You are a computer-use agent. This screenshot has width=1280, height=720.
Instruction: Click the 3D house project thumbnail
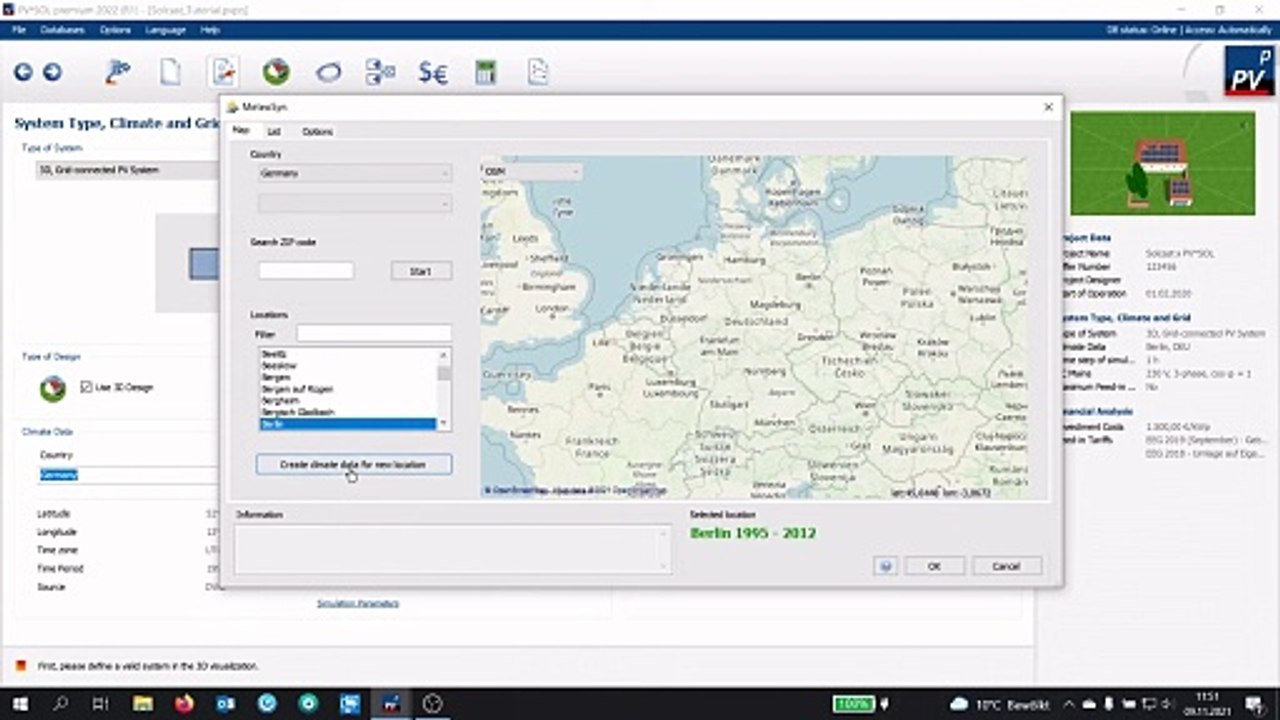(1162, 163)
